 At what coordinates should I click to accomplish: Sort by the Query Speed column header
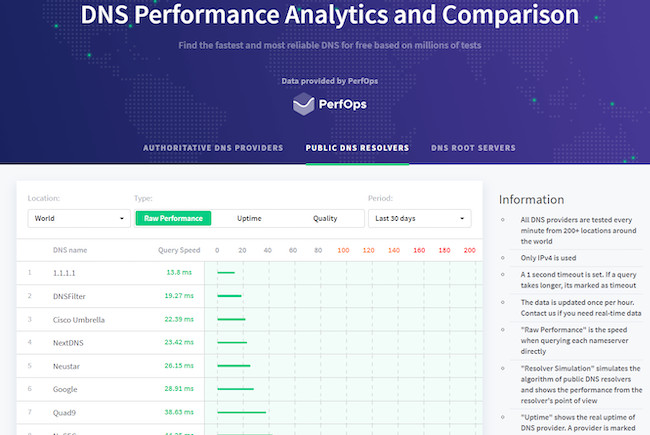(x=179, y=249)
